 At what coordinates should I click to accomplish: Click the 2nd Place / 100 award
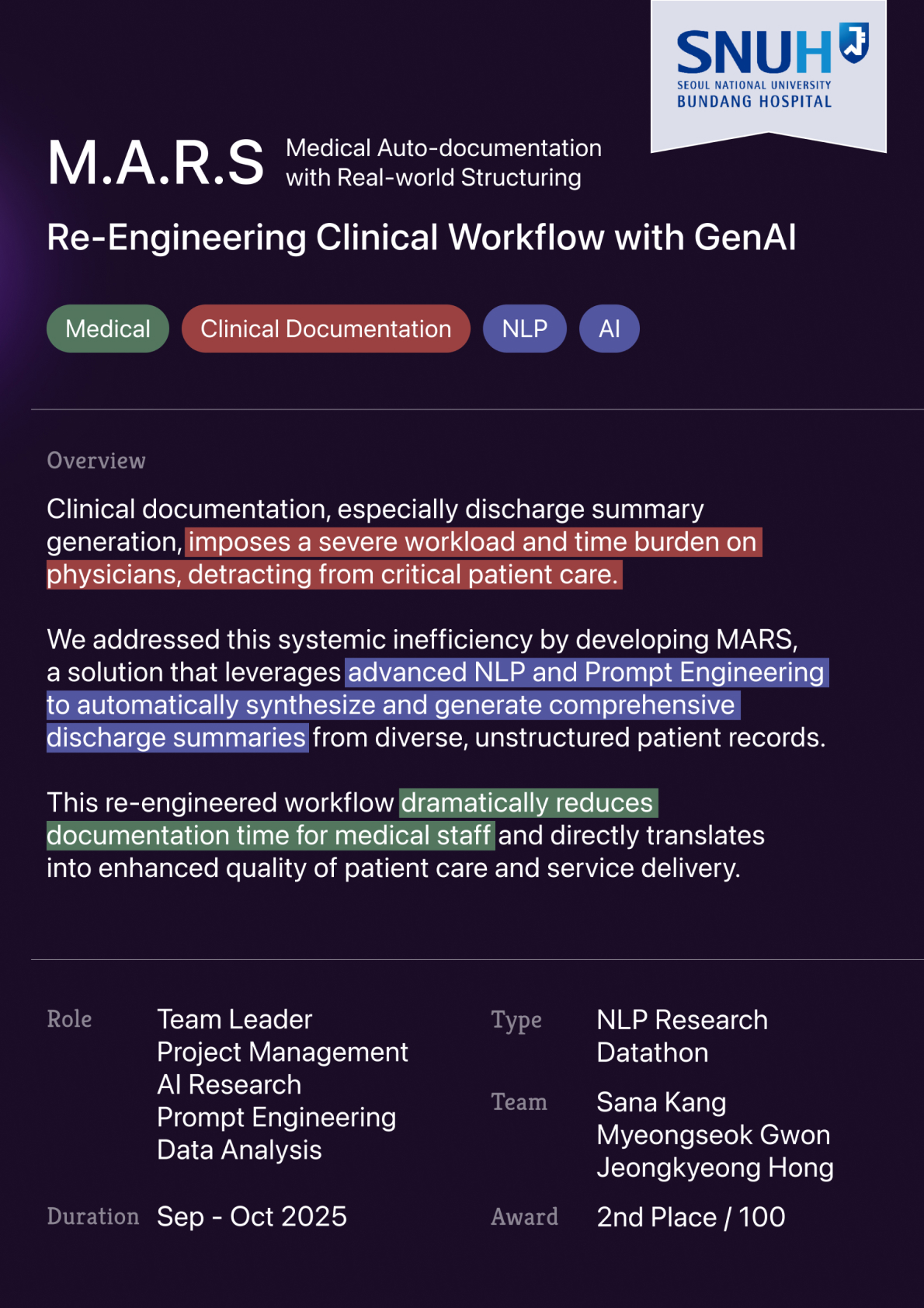point(690,1216)
